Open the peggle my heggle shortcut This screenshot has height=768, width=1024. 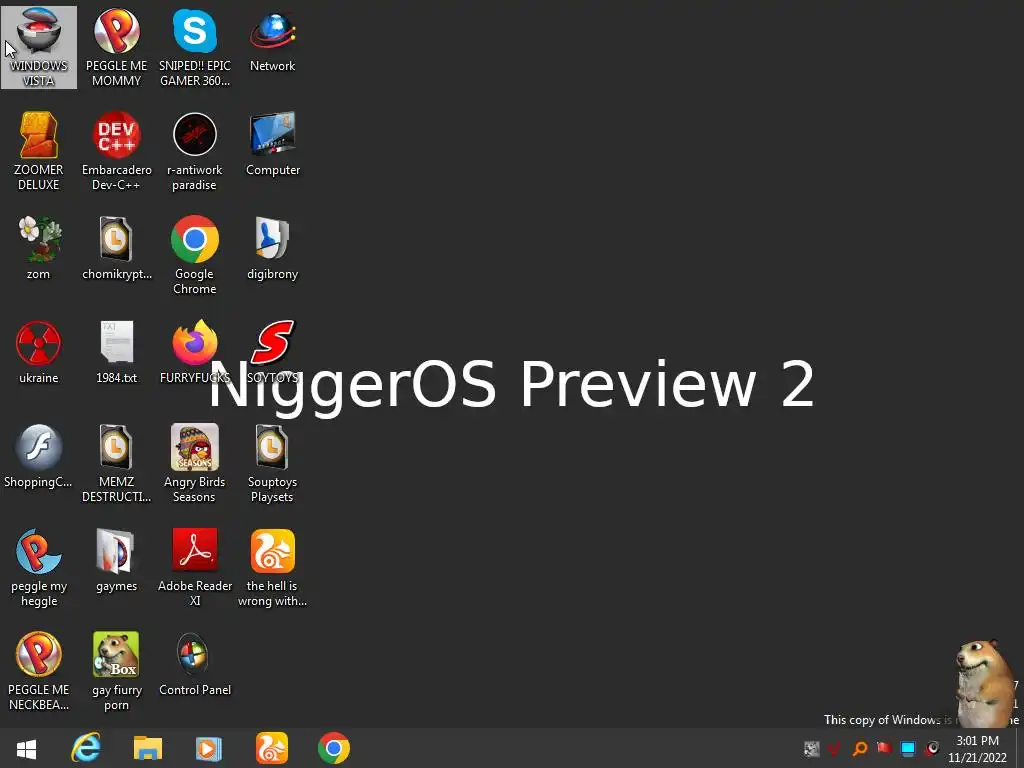pos(39,567)
